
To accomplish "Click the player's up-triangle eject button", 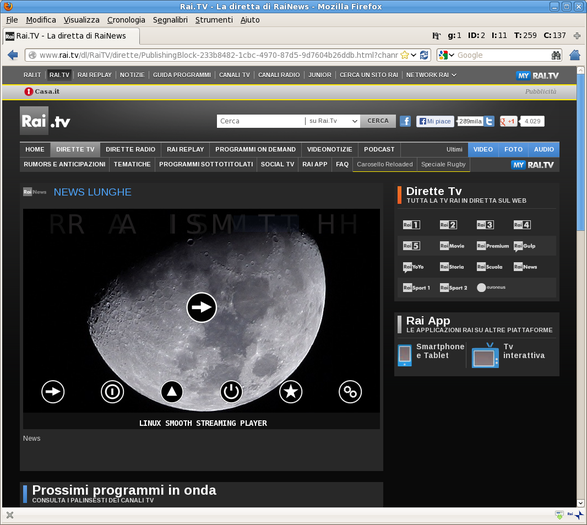I will click(171, 392).
